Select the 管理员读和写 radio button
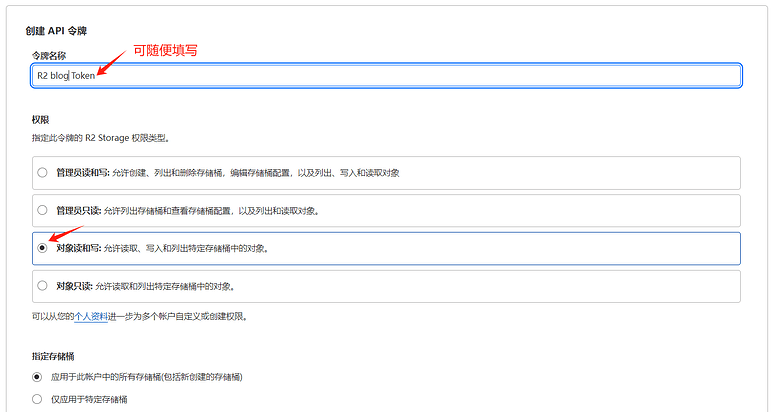 (x=42, y=172)
